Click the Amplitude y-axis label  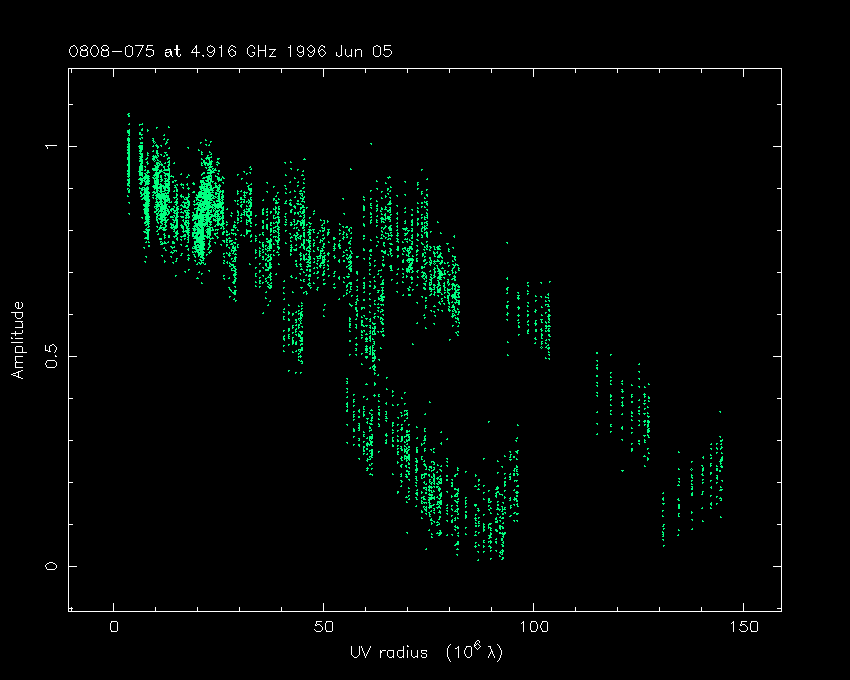[x=18, y=341]
